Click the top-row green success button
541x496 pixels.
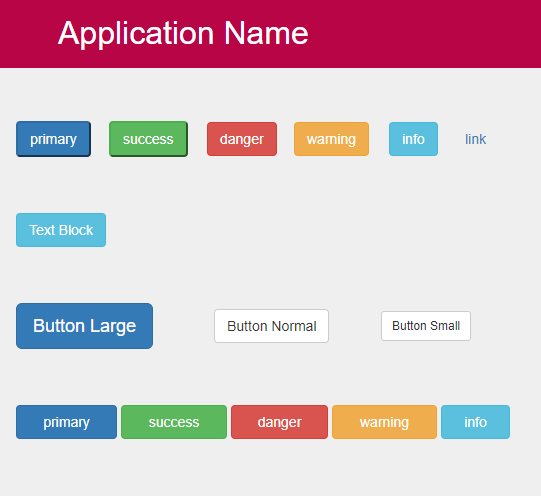148,139
